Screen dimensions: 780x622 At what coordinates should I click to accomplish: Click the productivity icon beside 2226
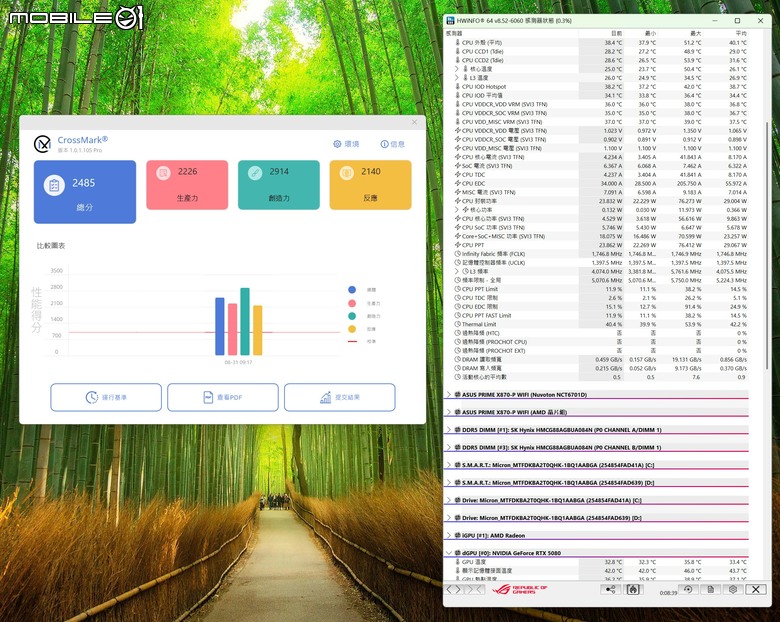[163, 173]
